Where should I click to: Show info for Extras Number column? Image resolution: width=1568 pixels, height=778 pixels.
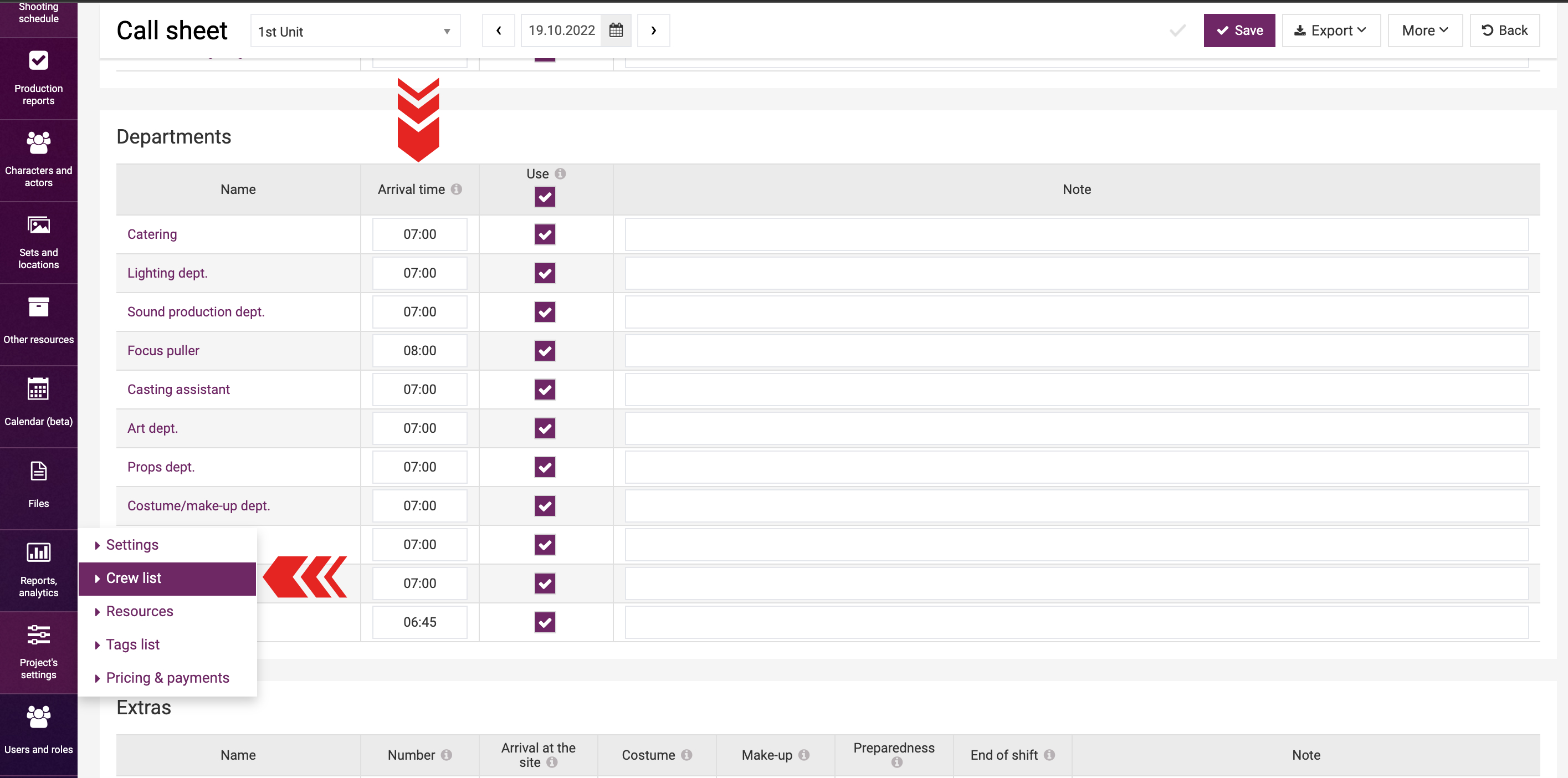point(446,755)
